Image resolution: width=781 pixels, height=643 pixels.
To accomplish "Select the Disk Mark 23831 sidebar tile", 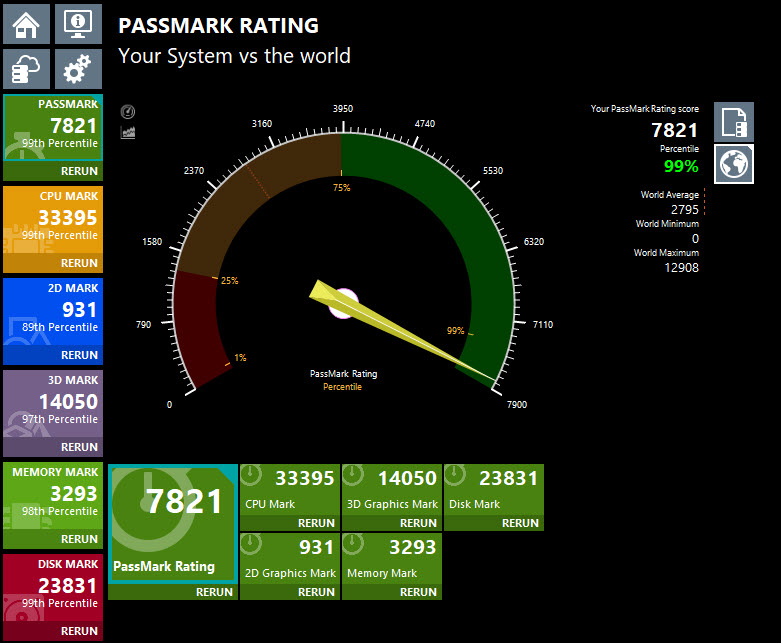I will pos(53,588).
